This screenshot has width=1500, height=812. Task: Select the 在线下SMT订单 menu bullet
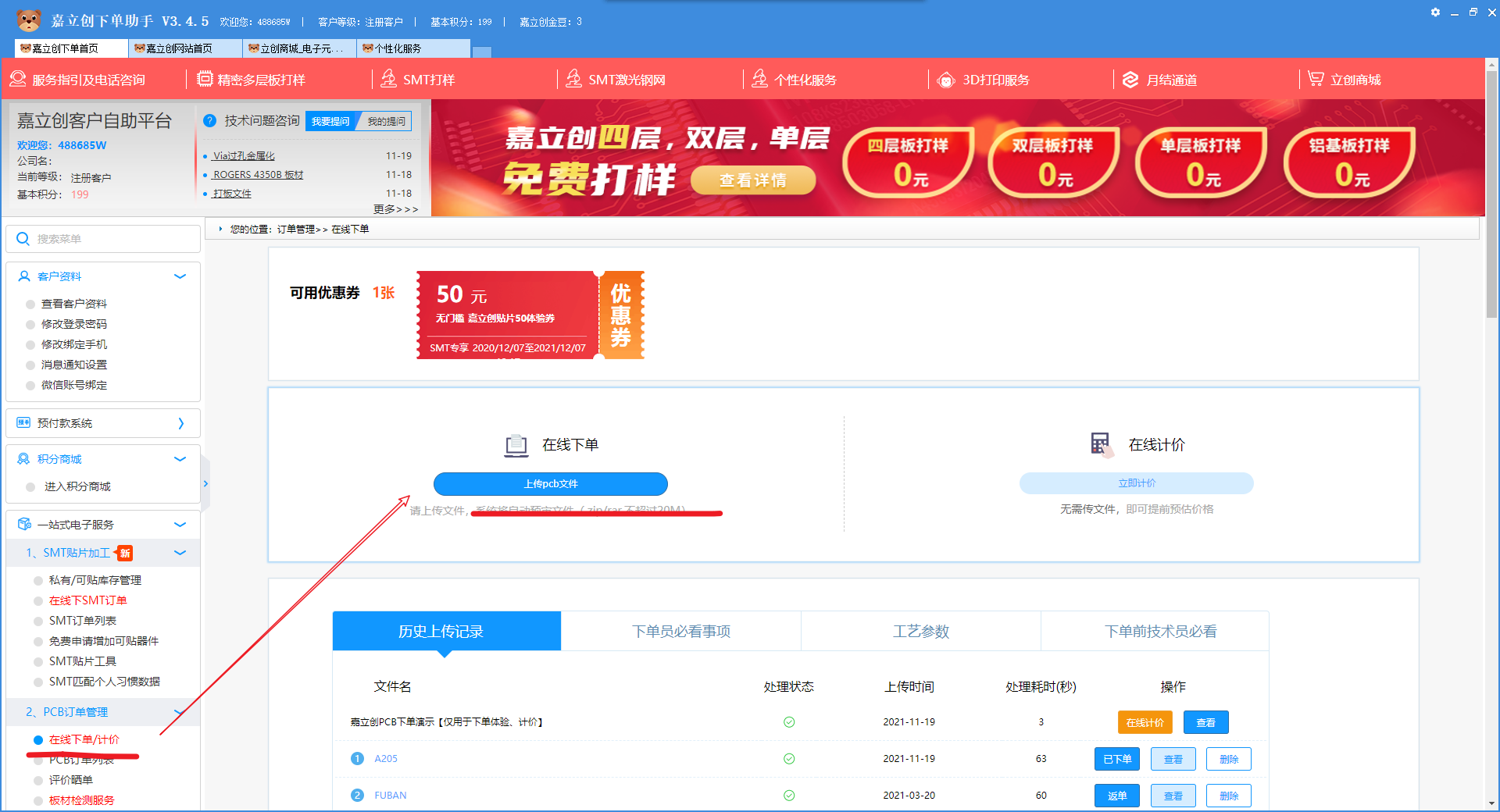tap(38, 601)
